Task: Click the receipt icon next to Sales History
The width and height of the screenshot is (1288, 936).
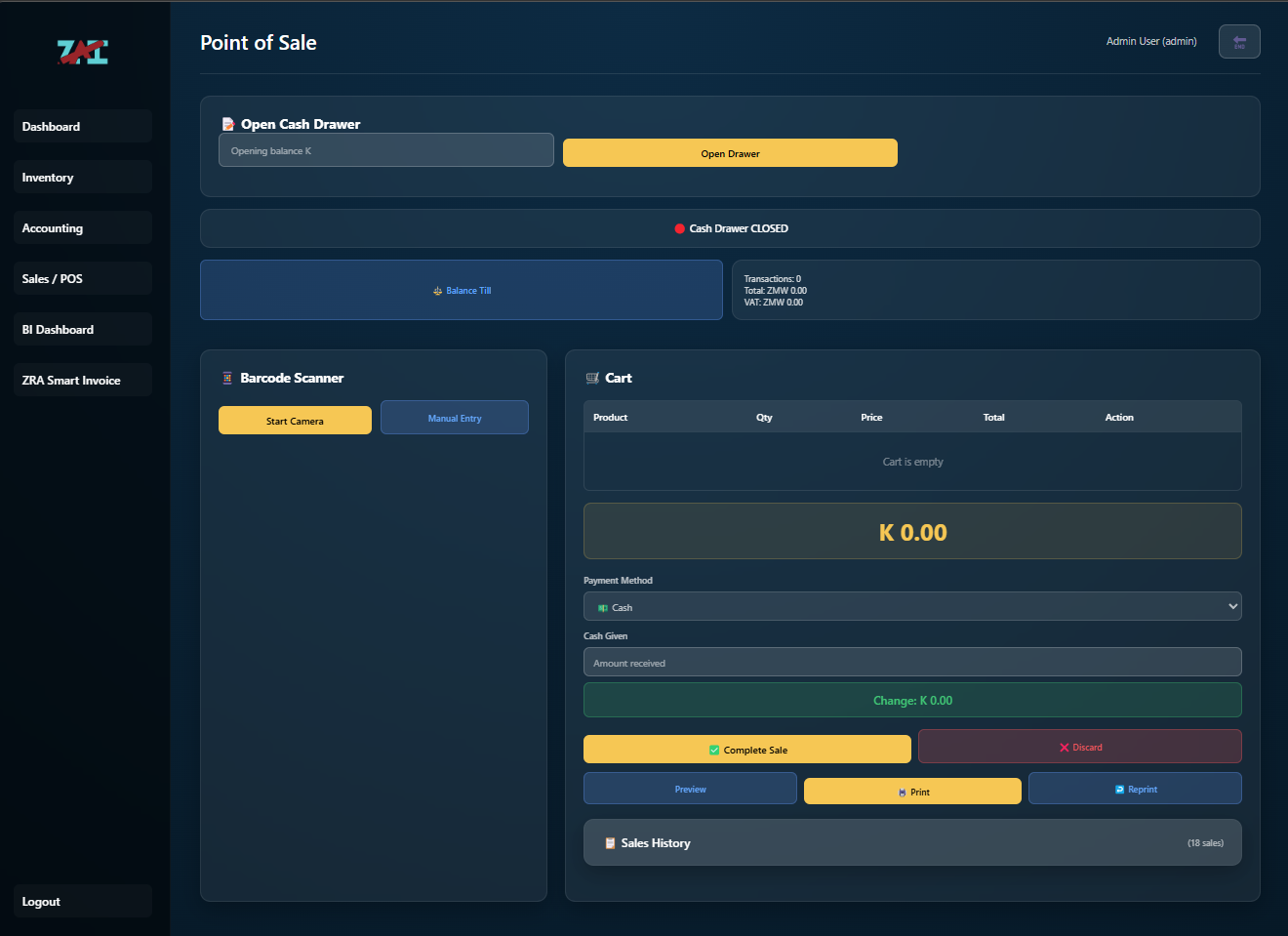Action: click(x=611, y=842)
